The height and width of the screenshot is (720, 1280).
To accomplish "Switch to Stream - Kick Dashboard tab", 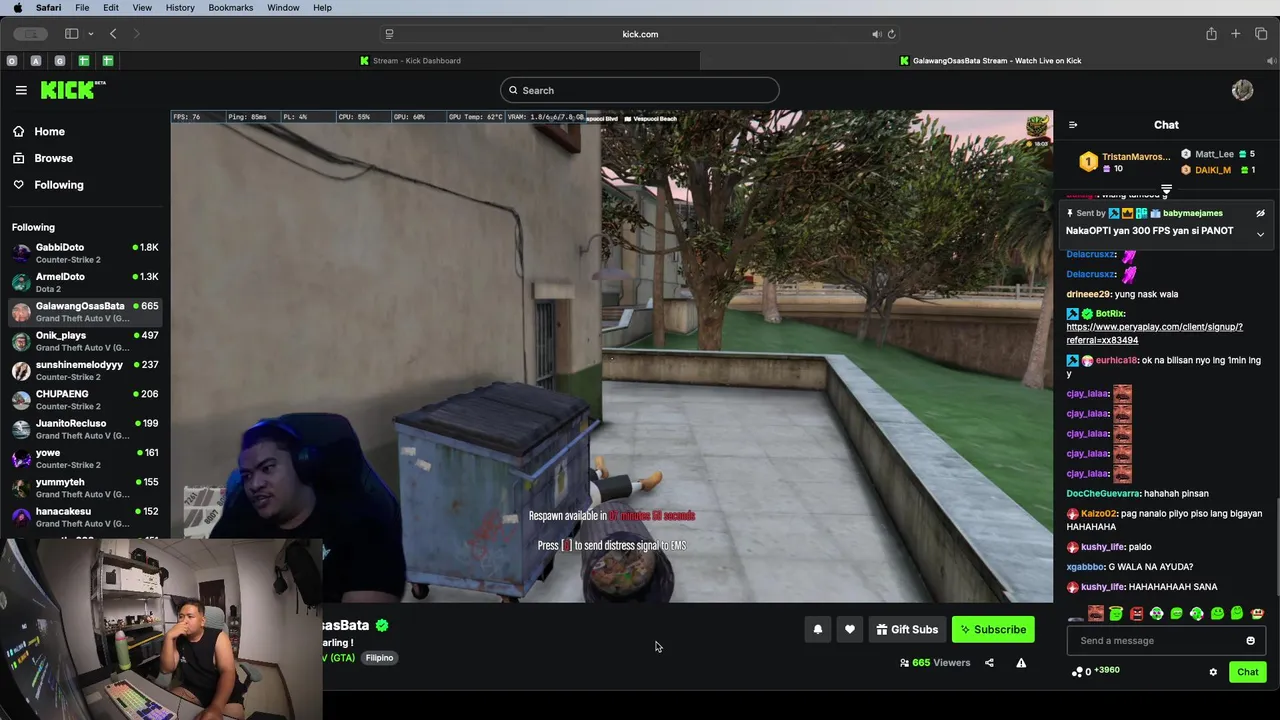I will pos(410,61).
